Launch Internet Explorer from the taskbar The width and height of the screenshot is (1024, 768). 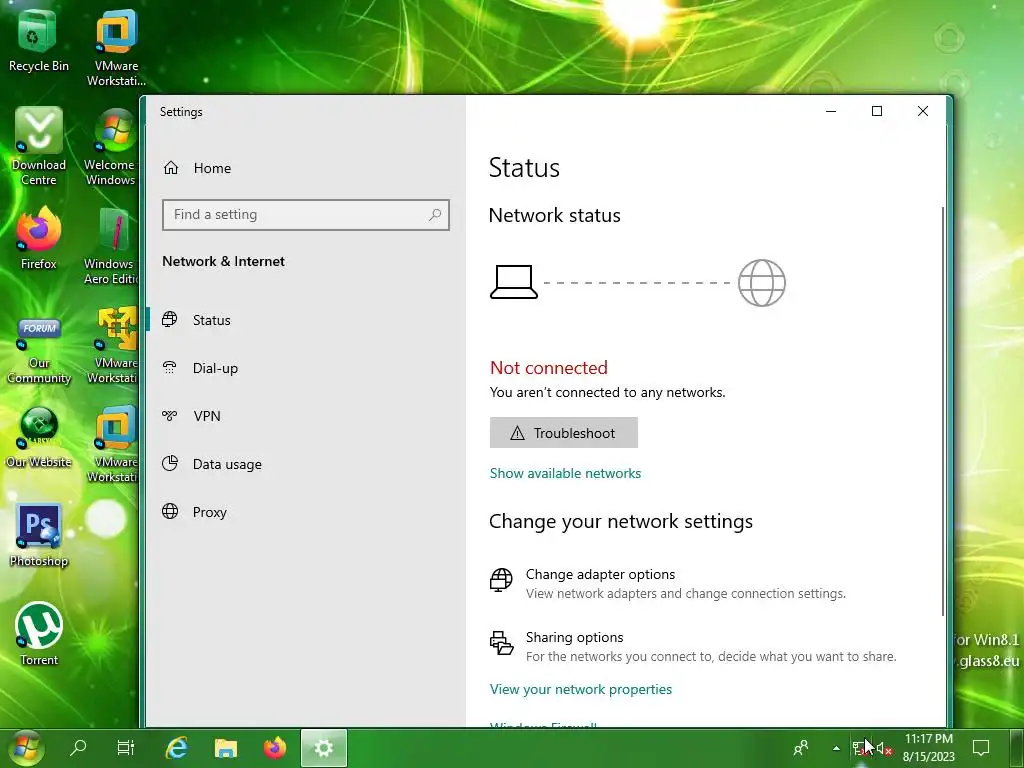(x=176, y=747)
